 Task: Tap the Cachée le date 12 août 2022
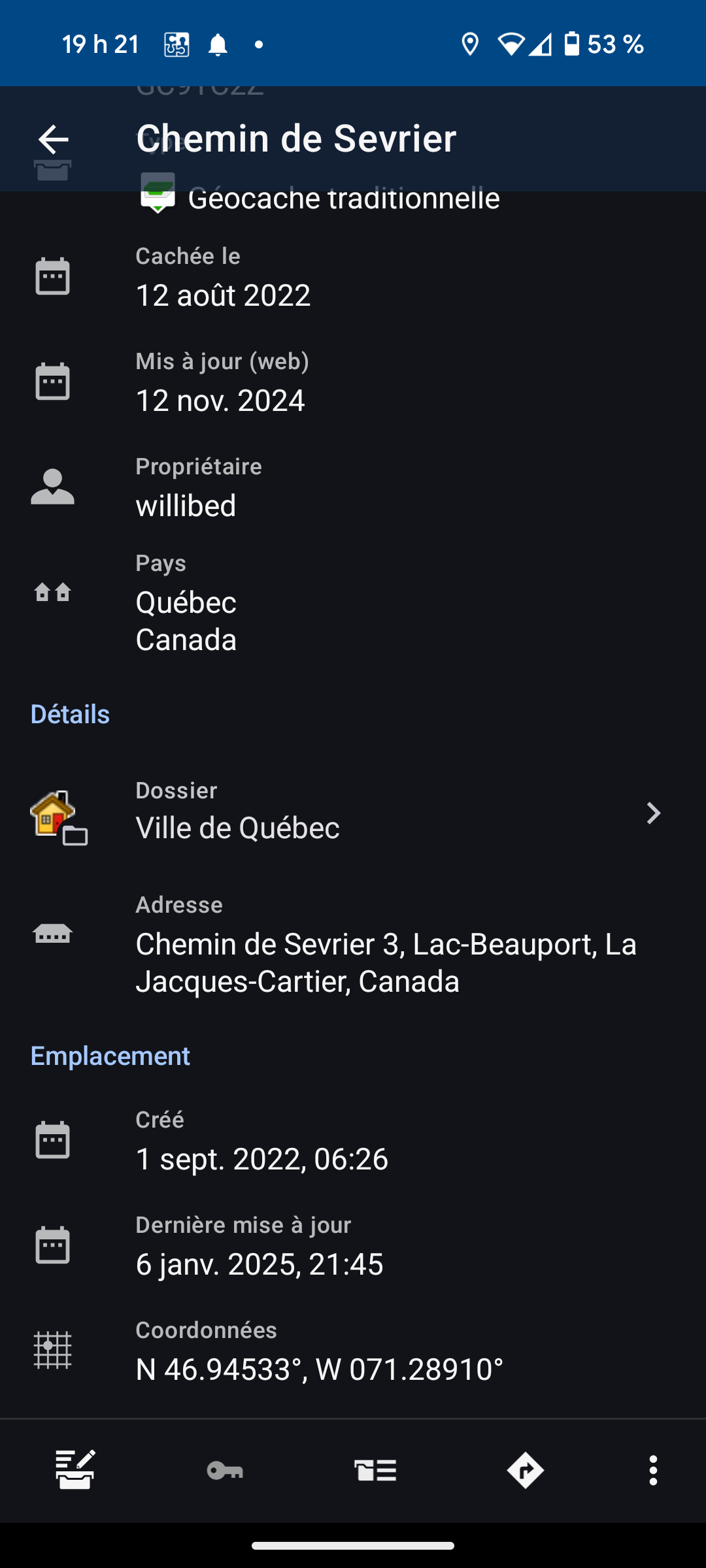click(x=223, y=295)
